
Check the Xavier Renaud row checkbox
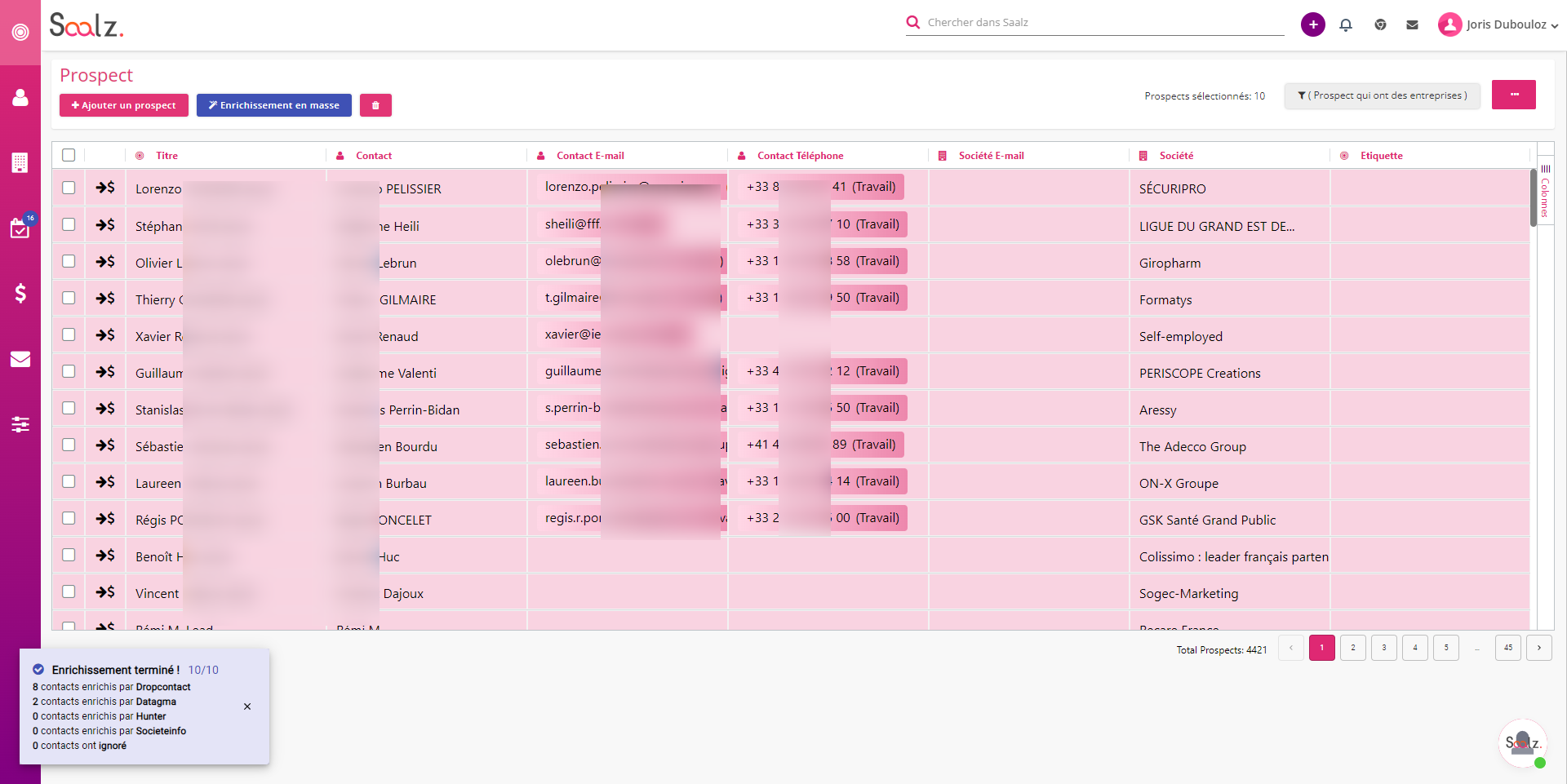pos(69,334)
